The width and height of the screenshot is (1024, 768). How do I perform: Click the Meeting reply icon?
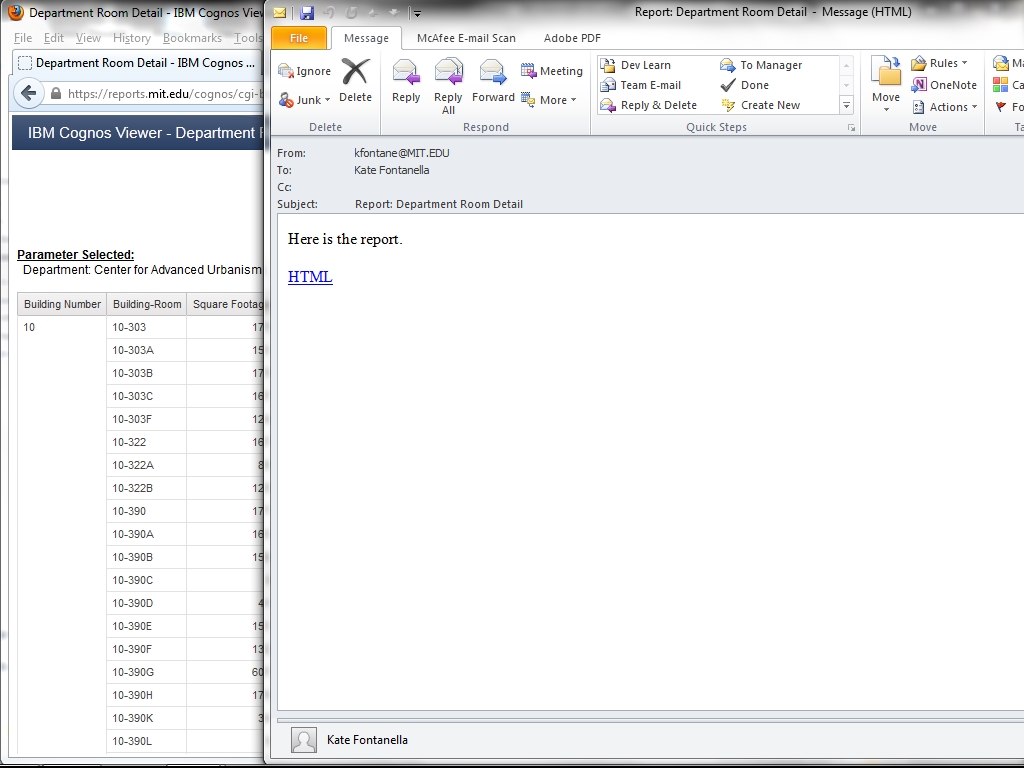click(552, 71)
